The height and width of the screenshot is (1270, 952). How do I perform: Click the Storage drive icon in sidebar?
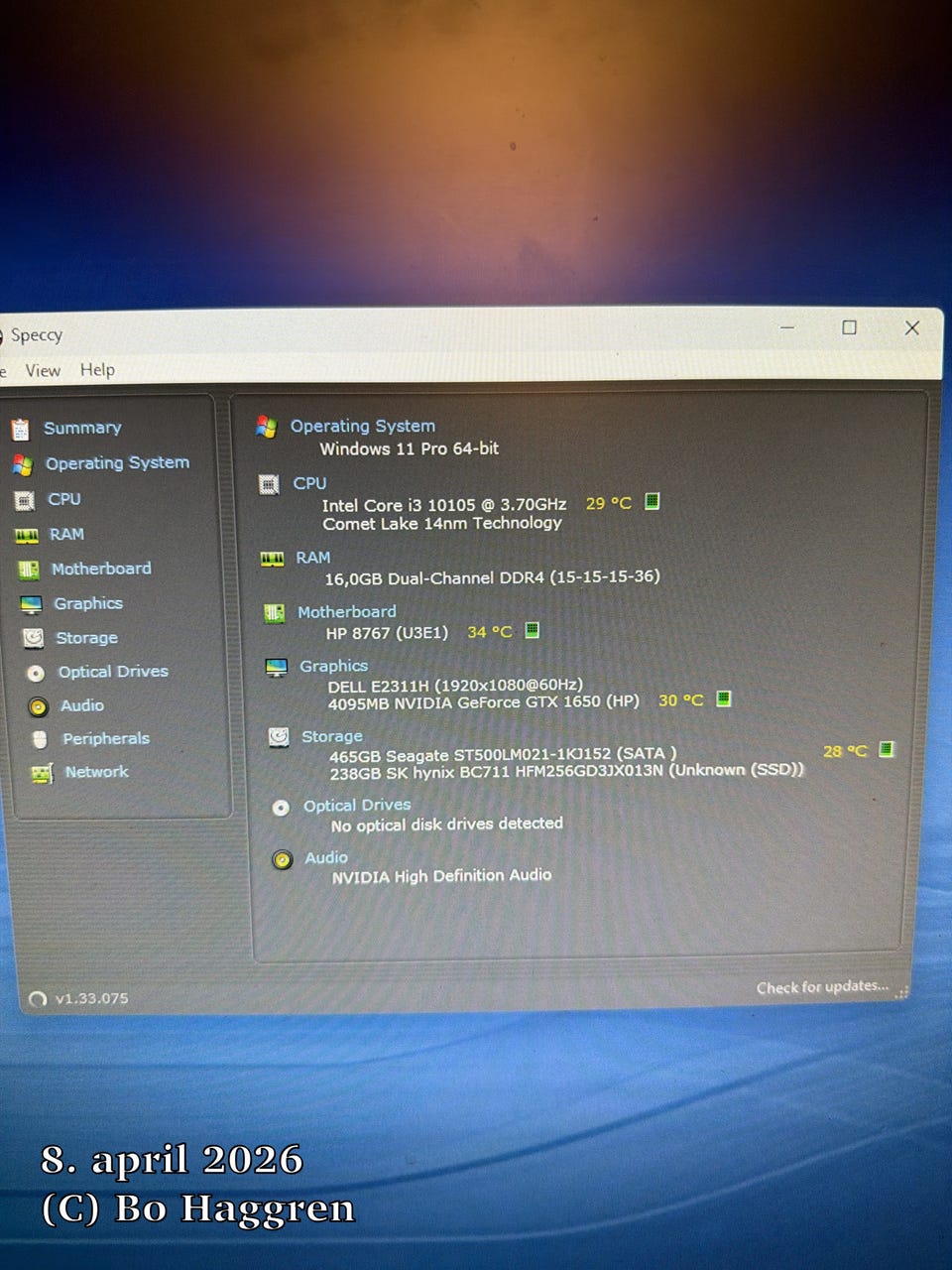34,638
